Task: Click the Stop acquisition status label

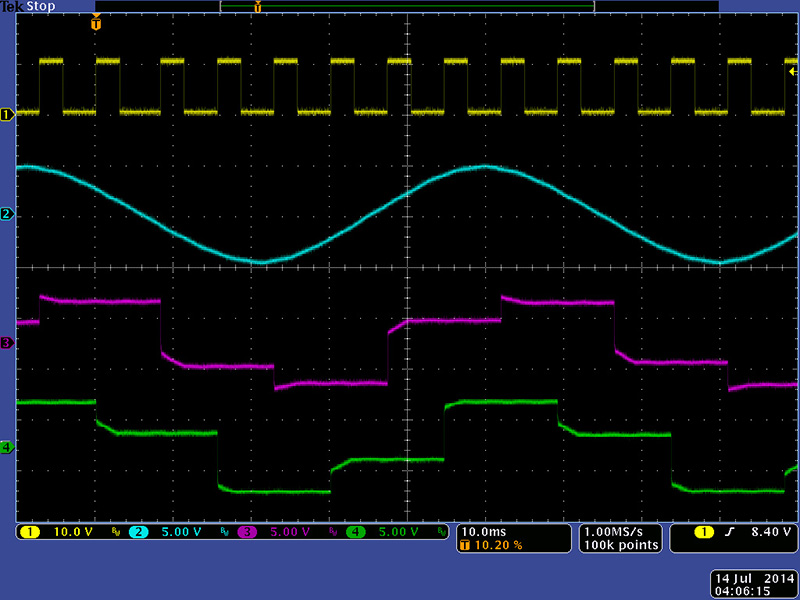Action: [x=39, y=6]
